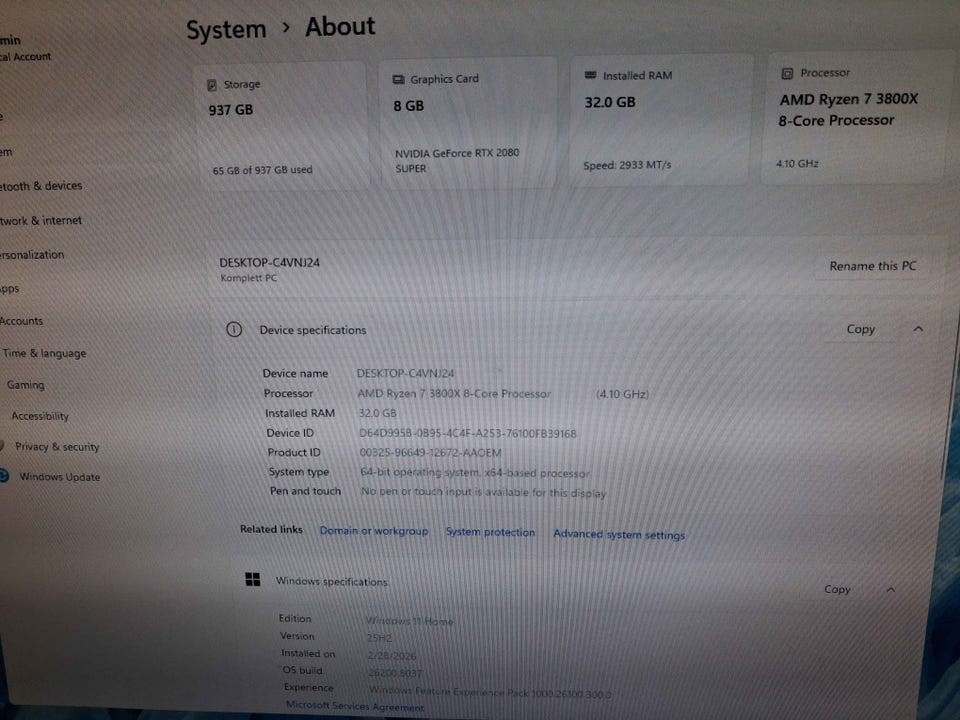Navigate back to System breadcrumb
Viewport: 960px width, 720px height.
(226, 30)
